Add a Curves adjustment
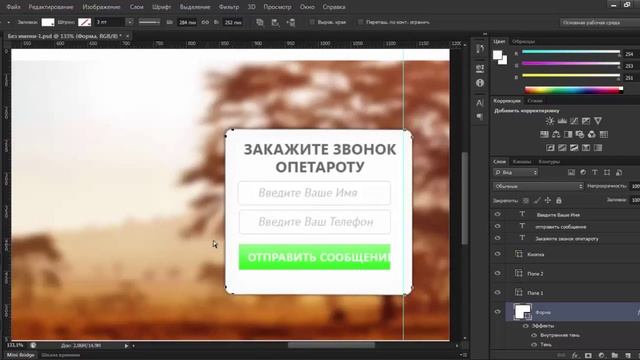Image resolution: width=640 pixels, height=360 pixels. pos(574,121)
